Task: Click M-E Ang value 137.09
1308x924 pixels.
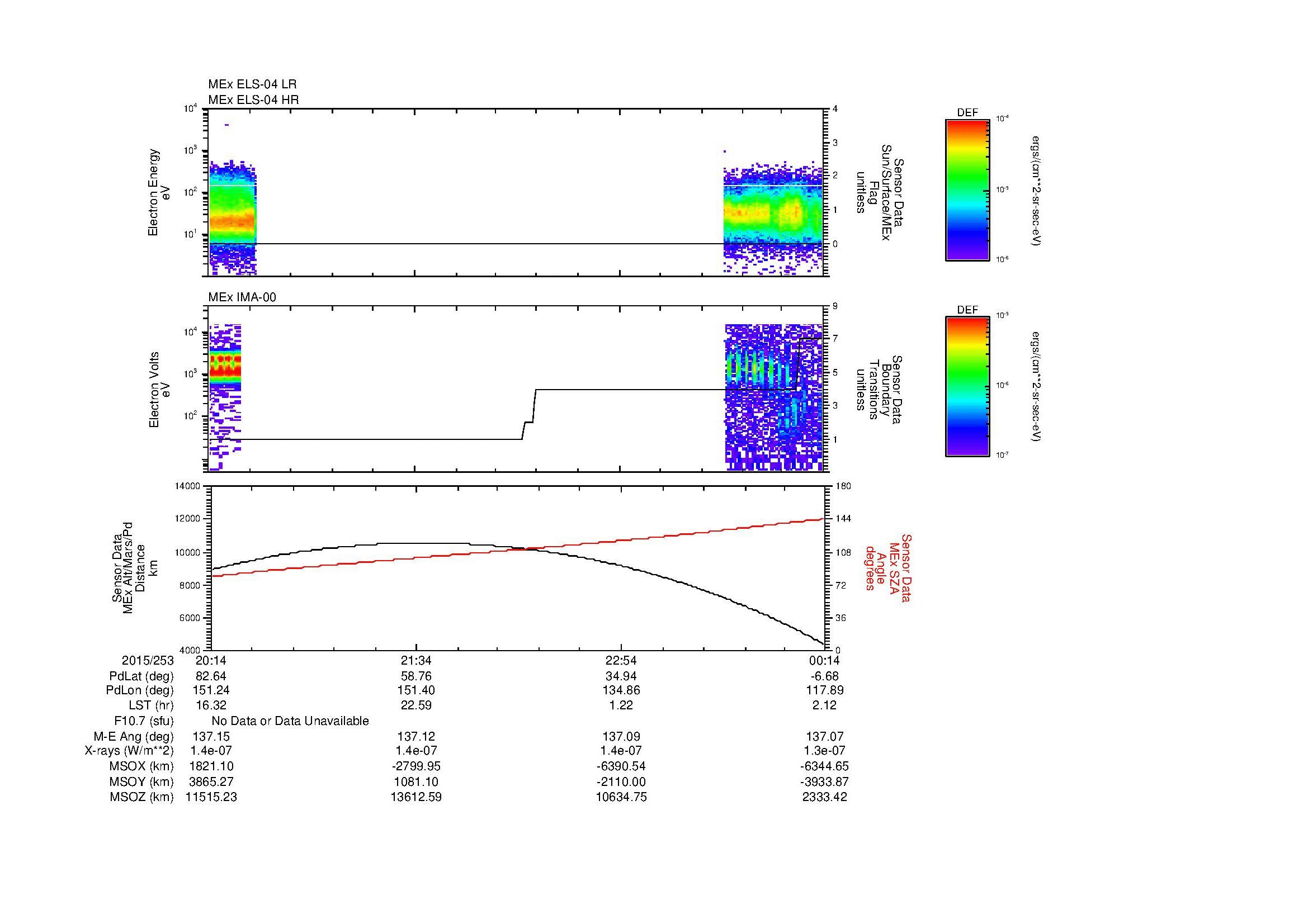Action: tap(621, 736)
